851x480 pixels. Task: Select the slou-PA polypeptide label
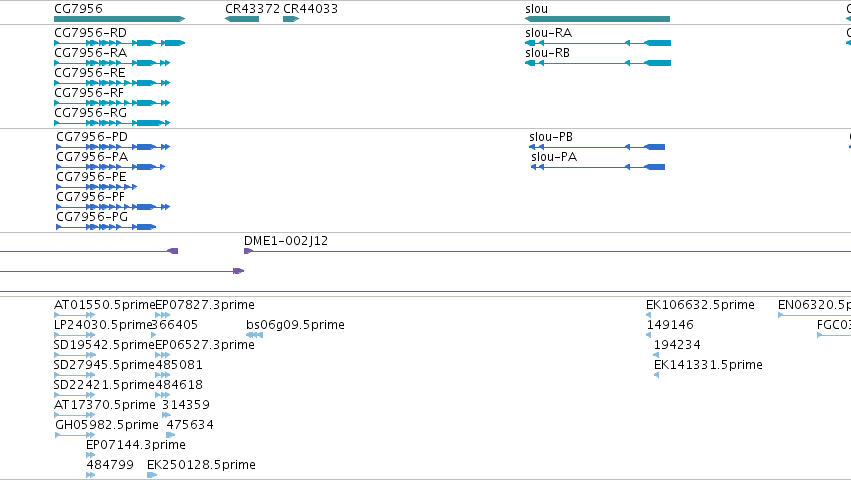[x=554, y=157]
